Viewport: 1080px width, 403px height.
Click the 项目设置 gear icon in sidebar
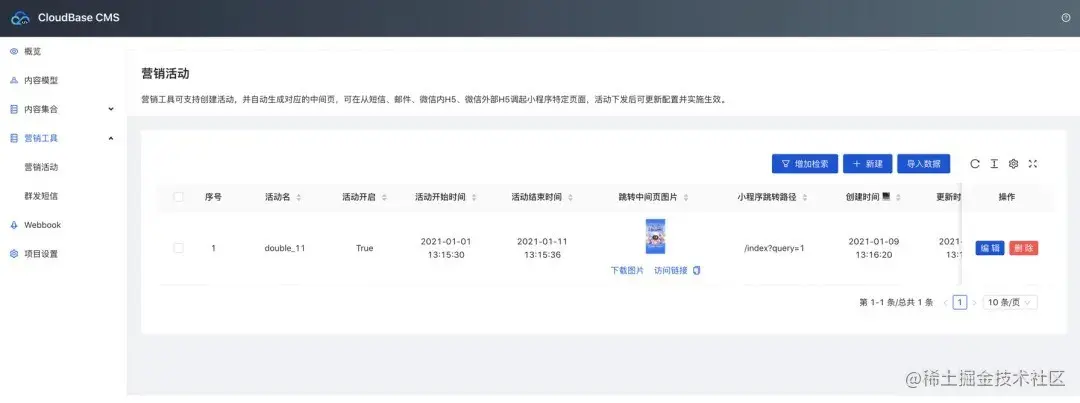coord(14,254)
